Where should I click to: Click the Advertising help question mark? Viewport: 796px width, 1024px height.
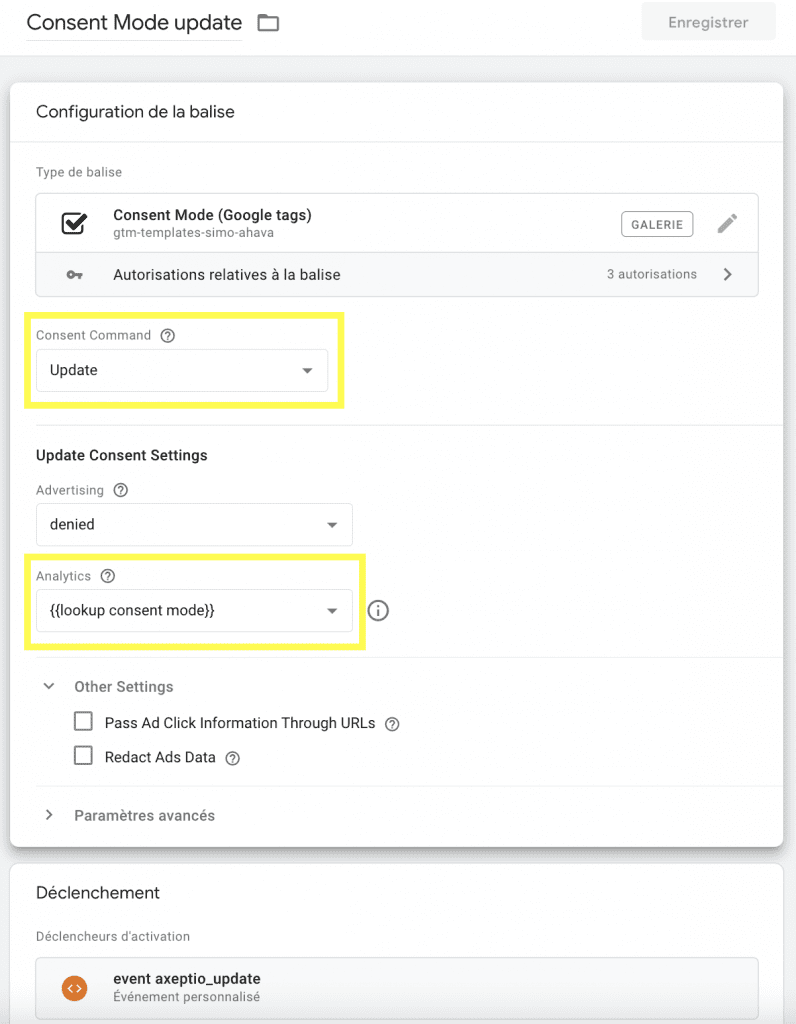[x=121, y=490]
